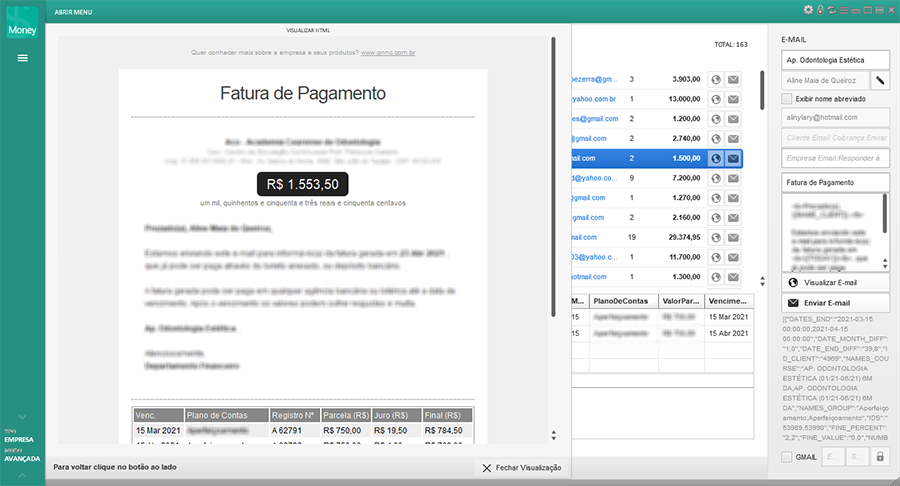Preview email for the 3.903,00 row
Image resolution: width=900 pixels, height=486 pixels.
coord(716,80)
